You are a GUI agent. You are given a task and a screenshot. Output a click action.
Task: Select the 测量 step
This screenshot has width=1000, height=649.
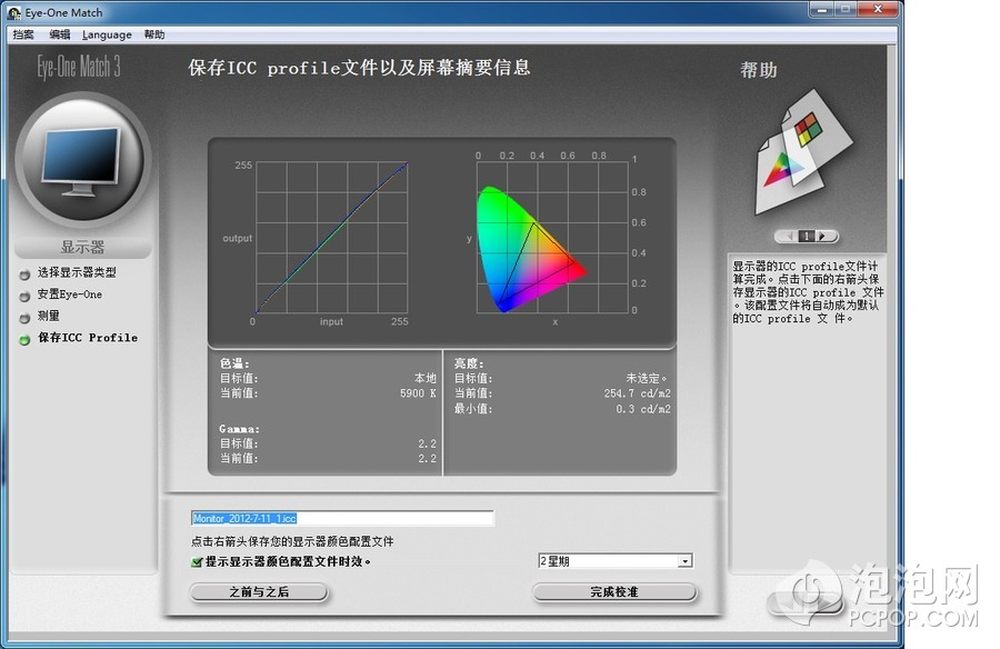(x=48, y=316)
